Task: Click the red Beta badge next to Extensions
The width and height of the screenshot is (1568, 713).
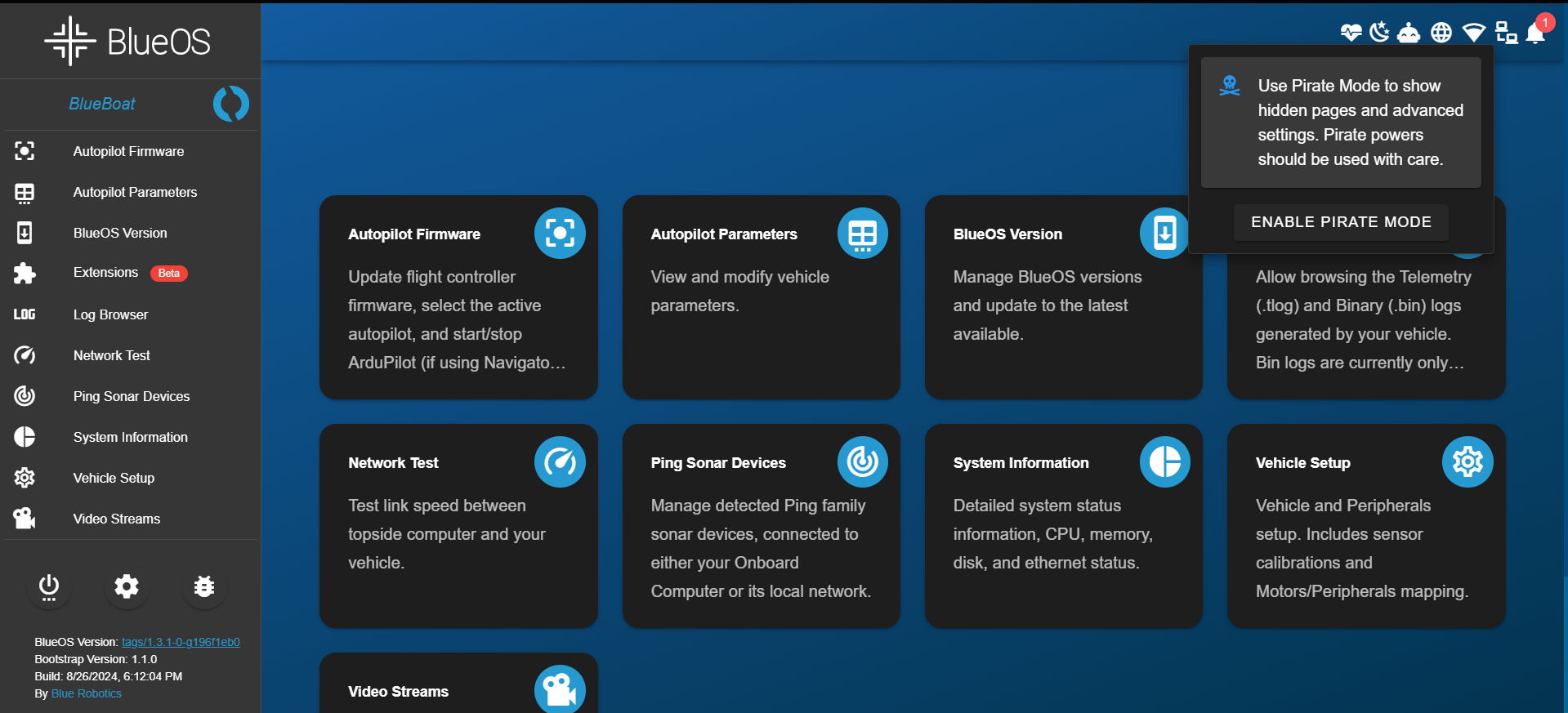Action: (168, 273)
